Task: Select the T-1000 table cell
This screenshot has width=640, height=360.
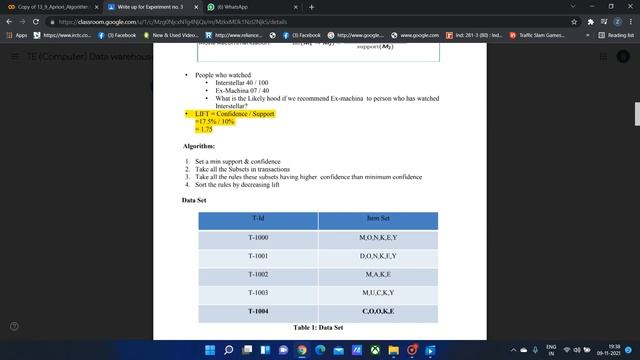Action: [x=258, y=239]
